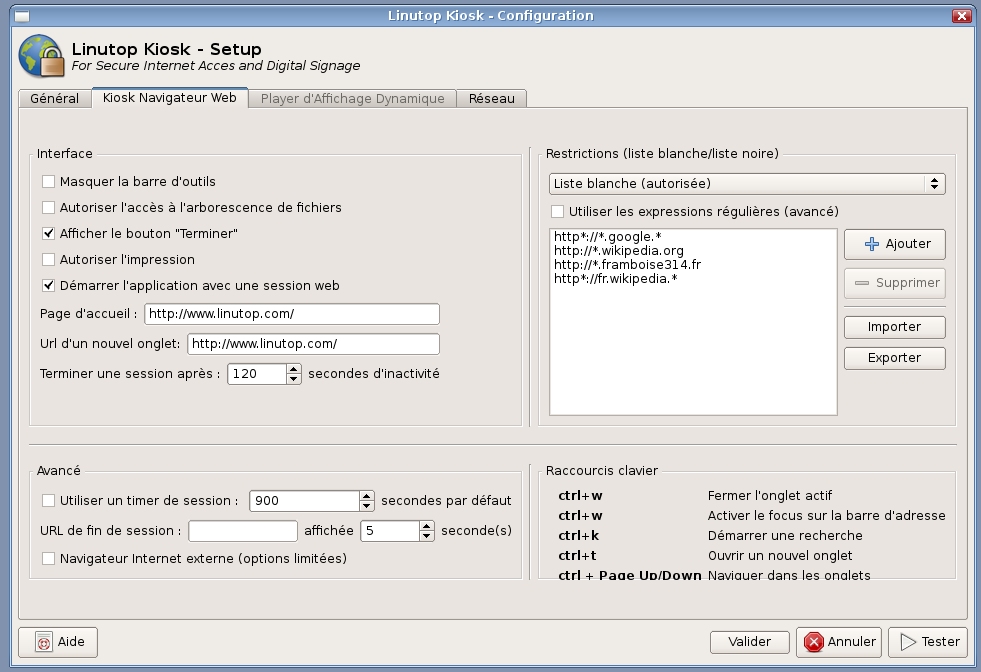The image size is (981, 672).
Task: Switch to the Général tab
Action: [55, 99]
